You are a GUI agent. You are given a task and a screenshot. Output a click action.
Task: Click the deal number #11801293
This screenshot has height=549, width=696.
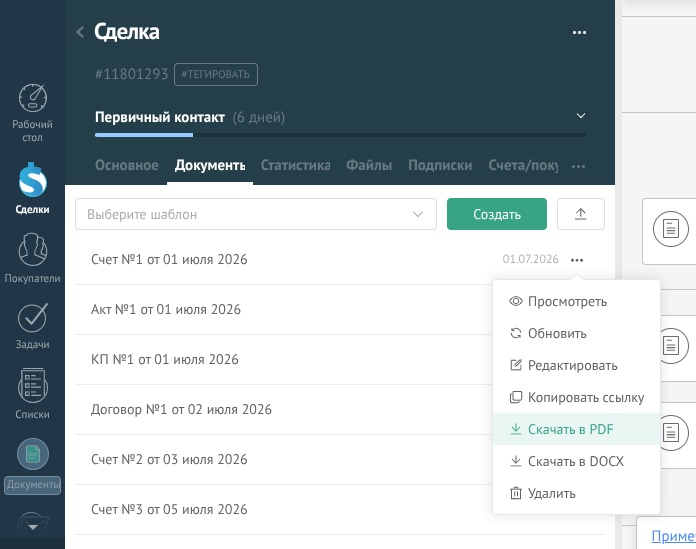[131, 74]
